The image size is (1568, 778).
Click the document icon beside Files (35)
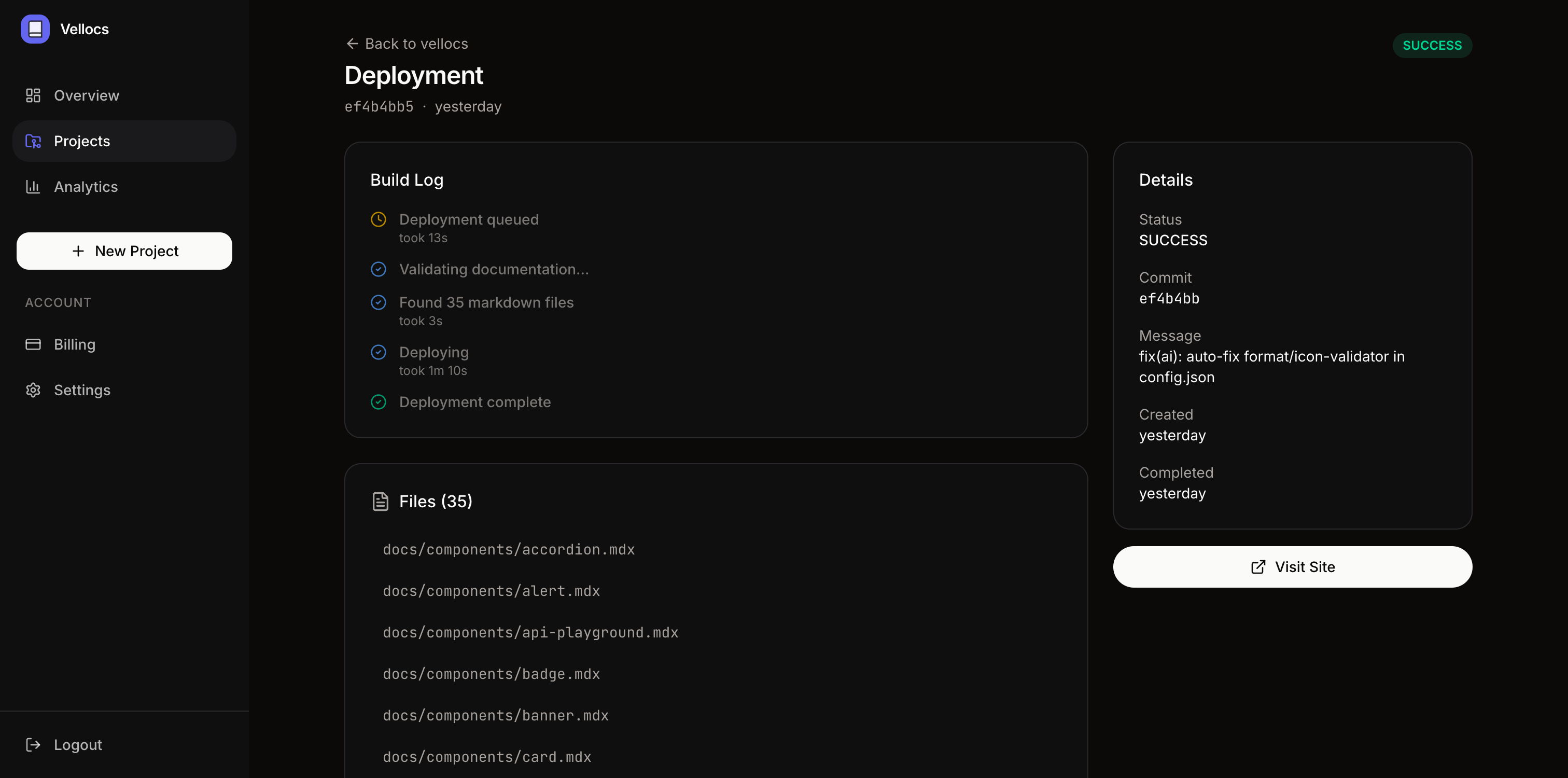click(381, 501)
